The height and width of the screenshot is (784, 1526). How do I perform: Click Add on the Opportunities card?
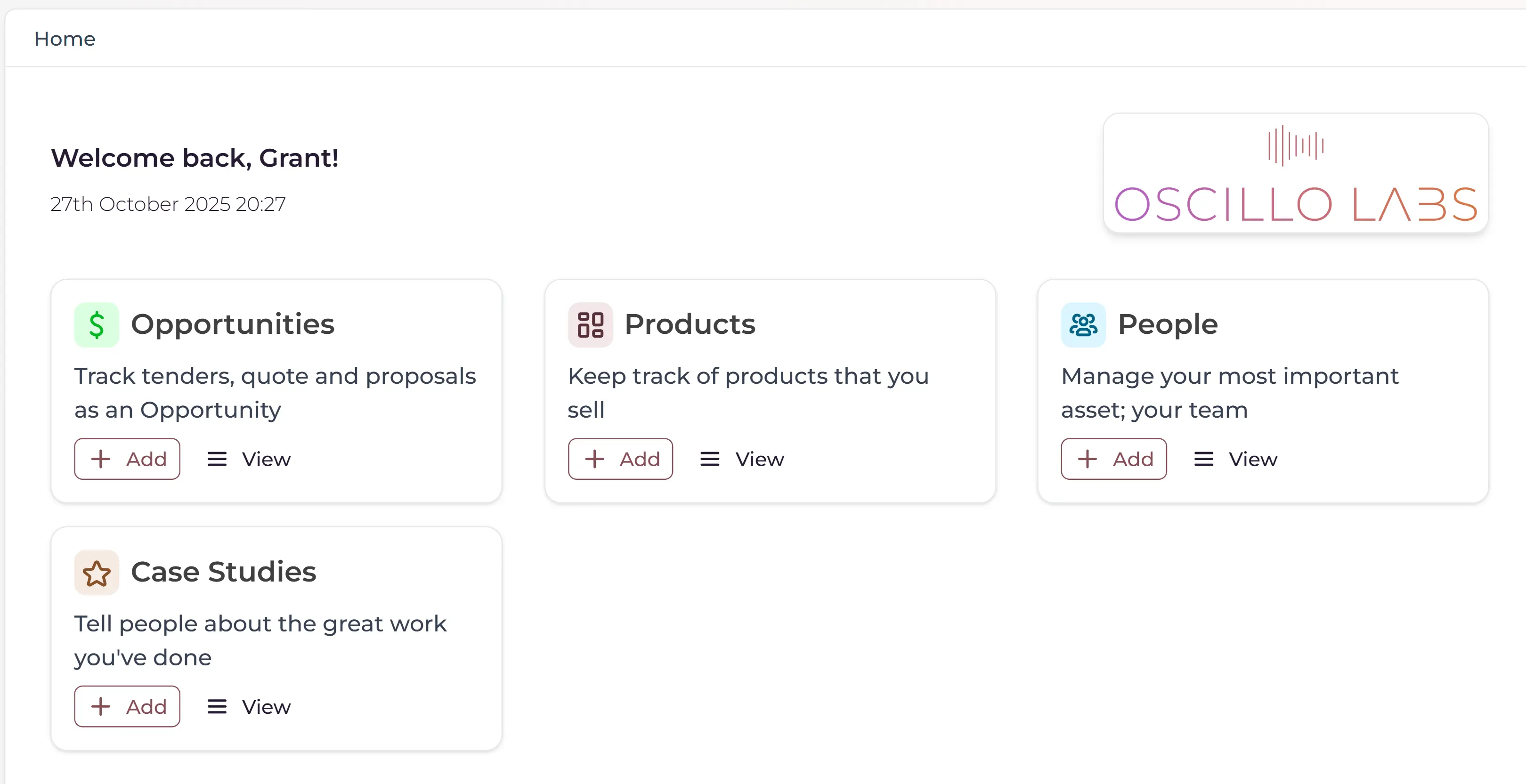click(127, 459)
